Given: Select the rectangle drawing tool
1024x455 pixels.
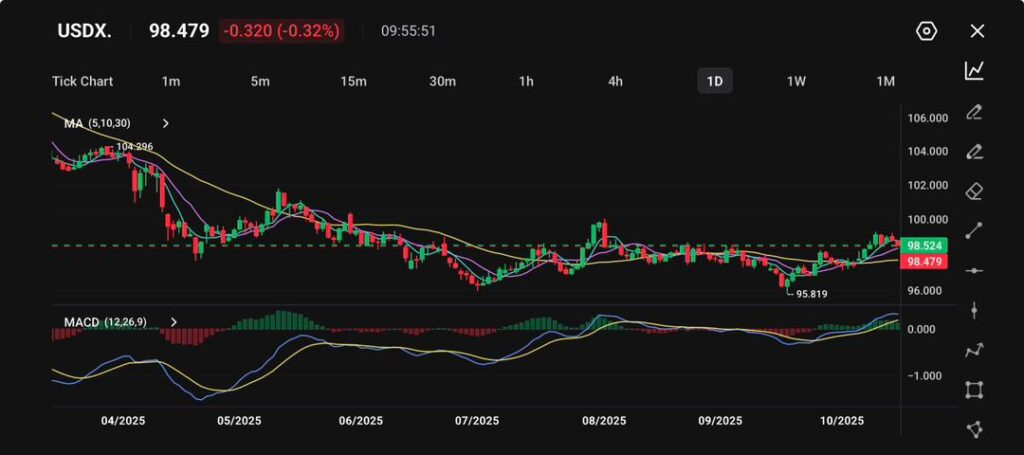Looking at the screenshot, I should click(x=975, y=389).
